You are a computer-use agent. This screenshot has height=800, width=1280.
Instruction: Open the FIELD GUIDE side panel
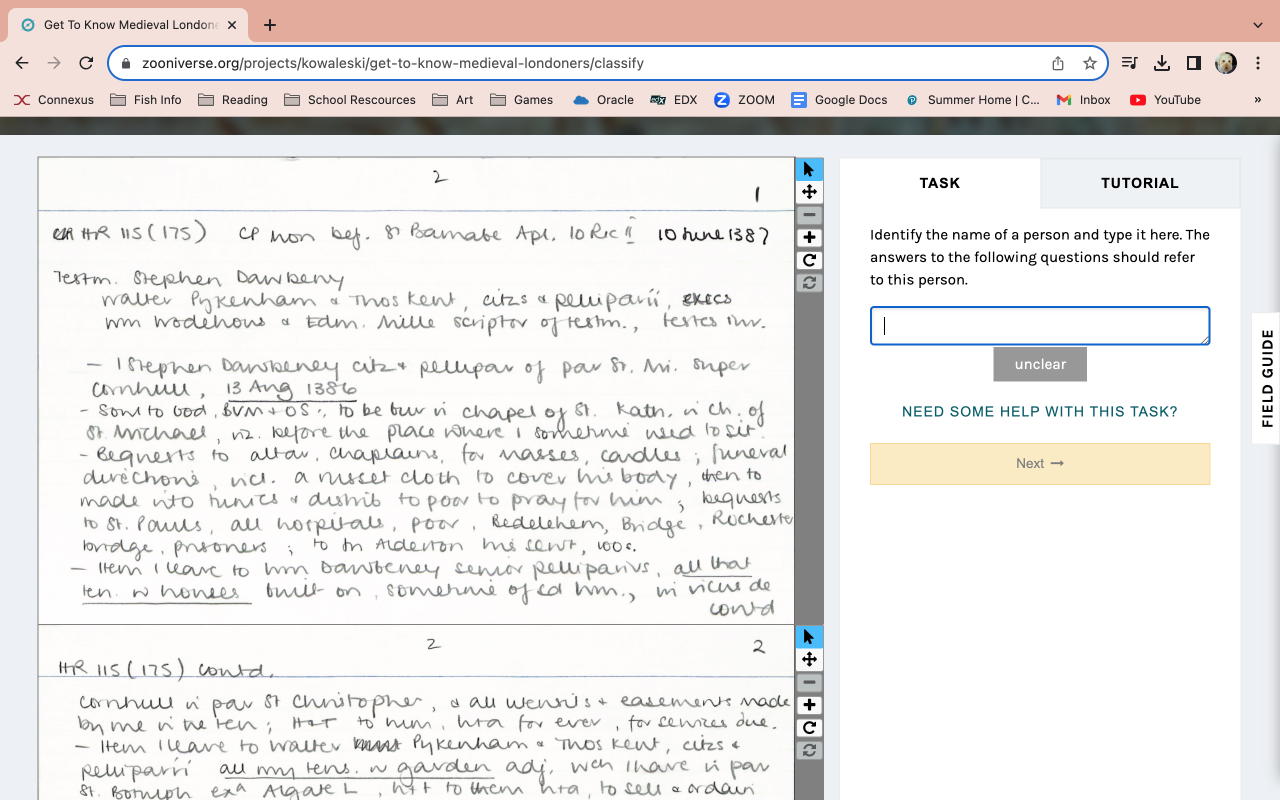1267,378
